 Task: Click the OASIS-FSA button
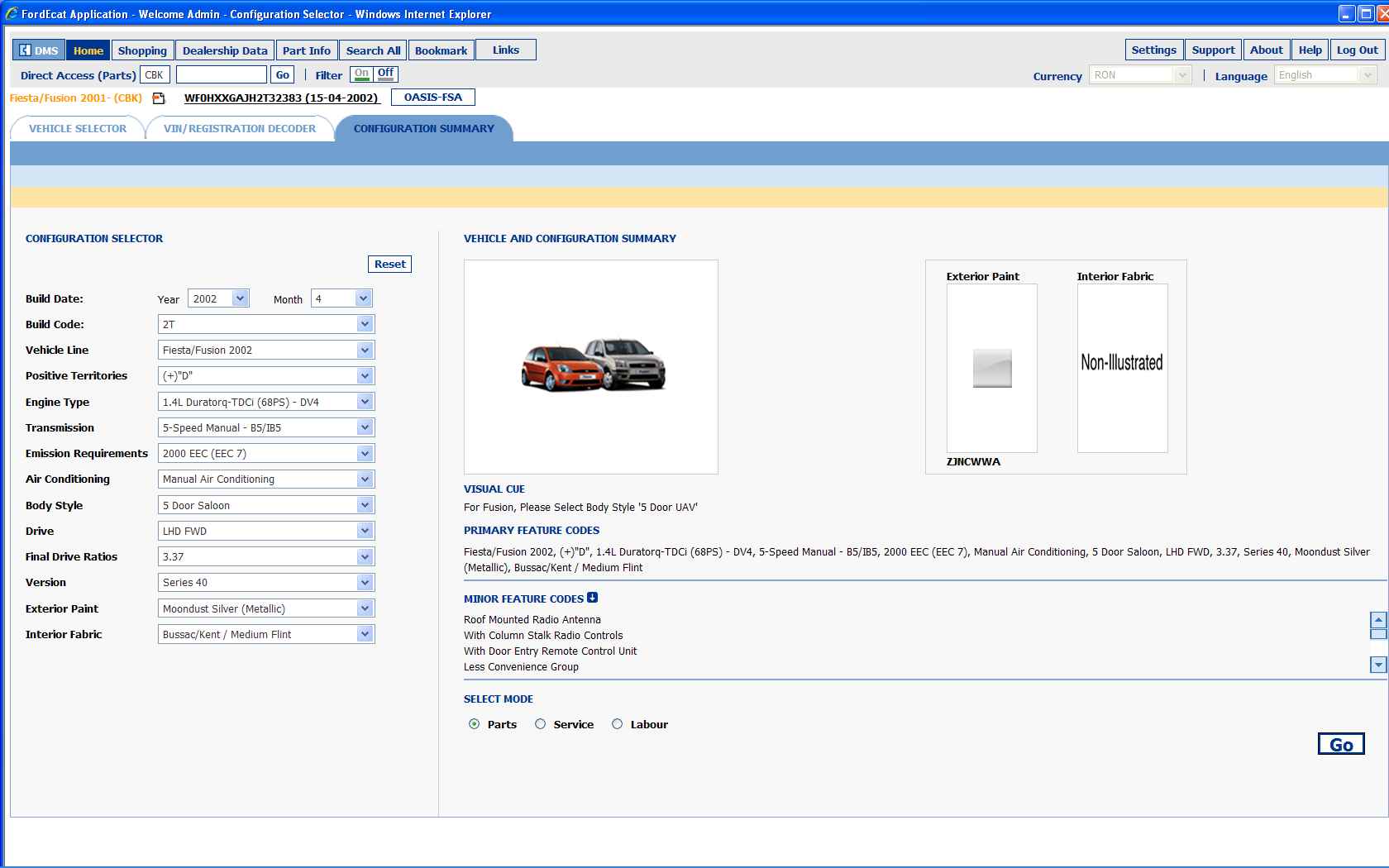tap(433, 98)
